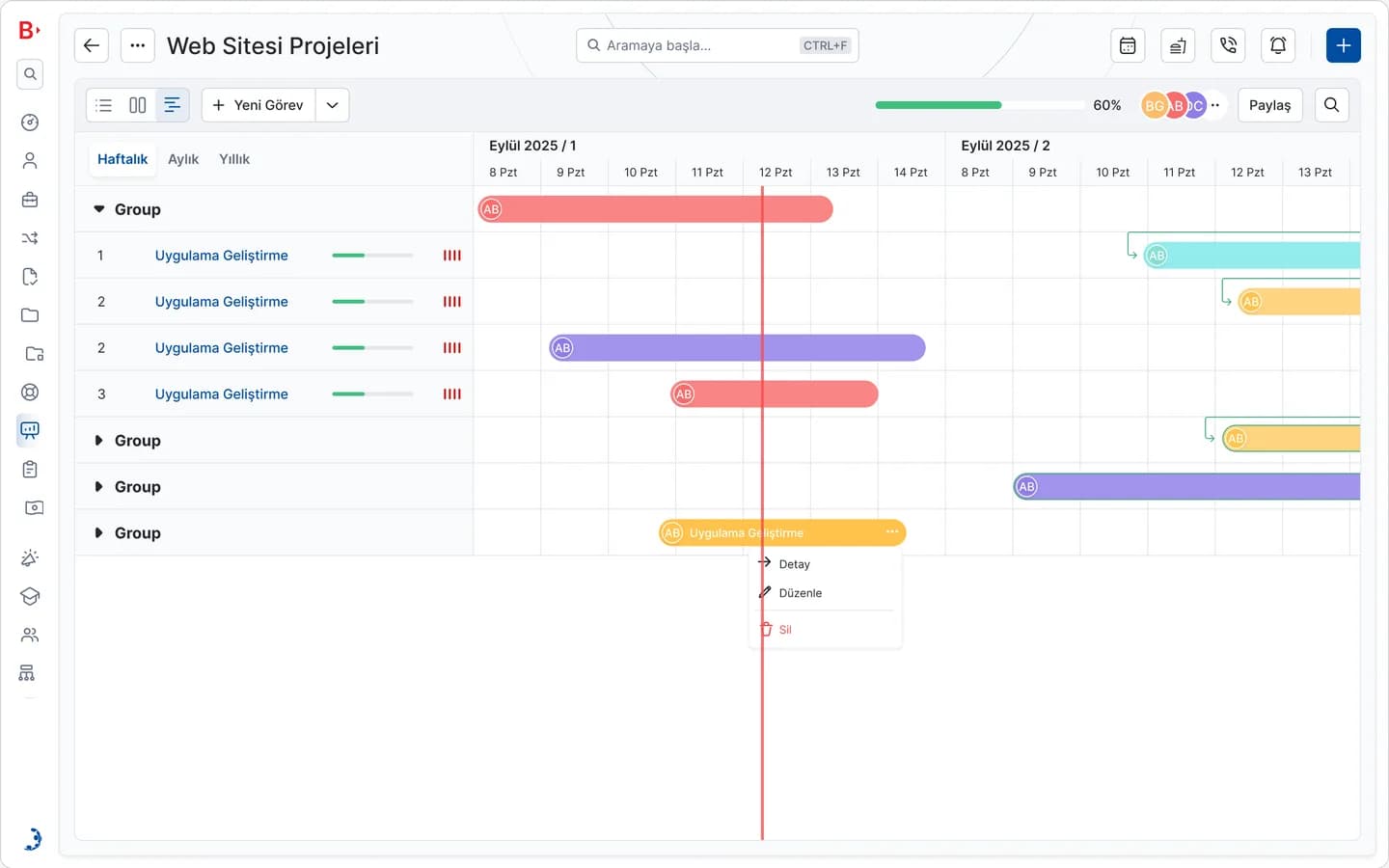Click the phone call icon
Image resolution: width=1389 pixels, height=868 pixels.
1228,45
